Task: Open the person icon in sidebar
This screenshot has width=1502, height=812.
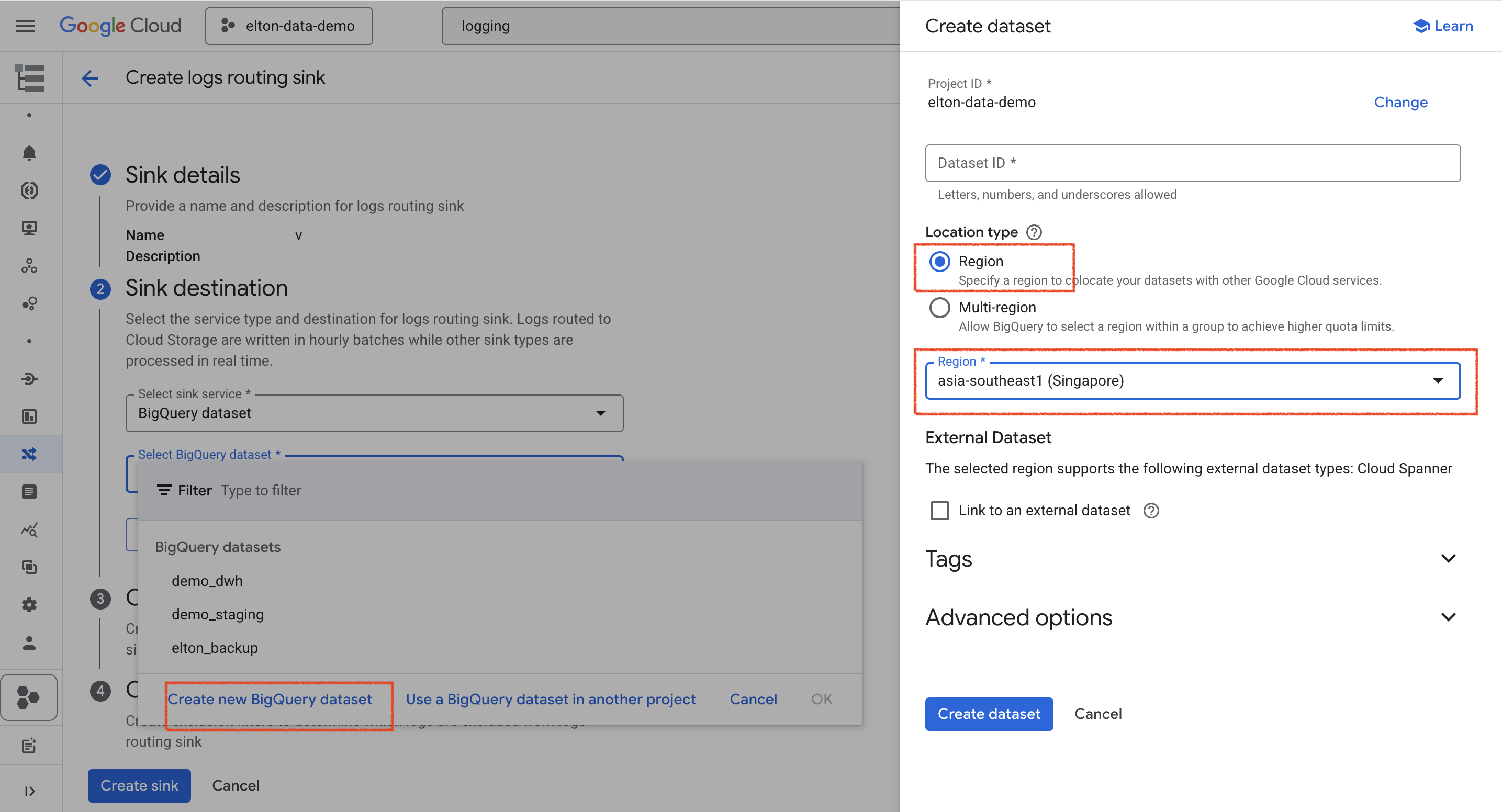Action: [29, 642]
